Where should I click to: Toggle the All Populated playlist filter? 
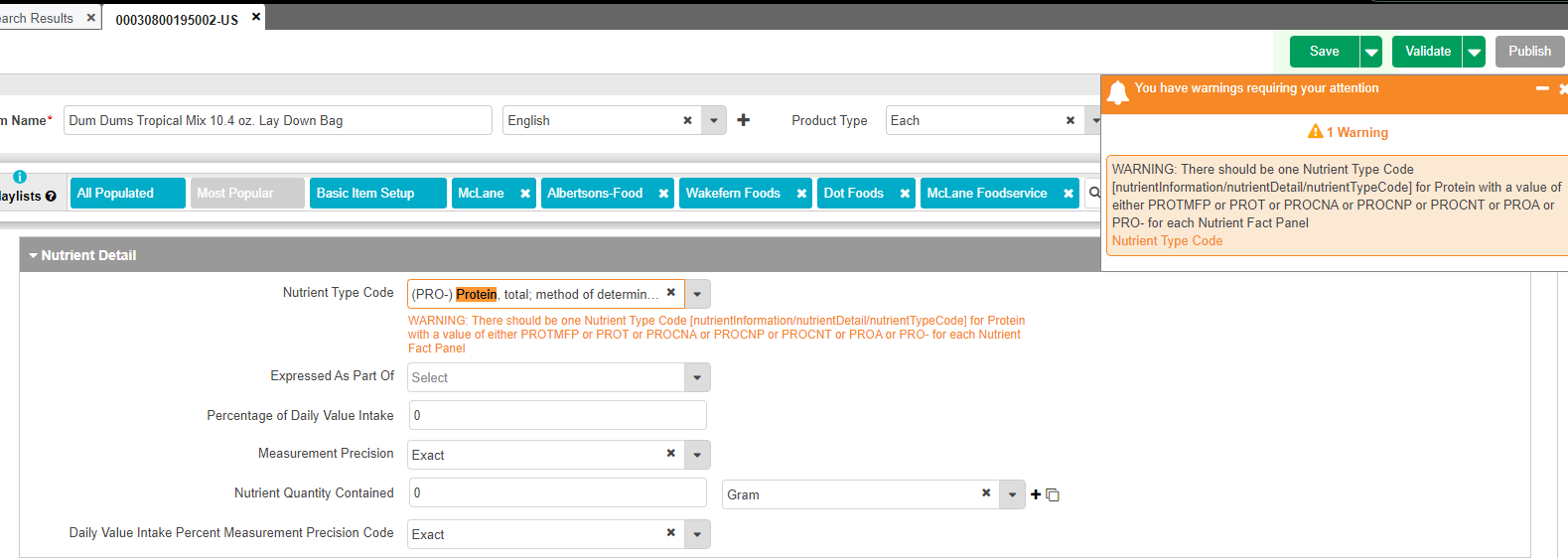pyautogui.click(x=127, y=194)
